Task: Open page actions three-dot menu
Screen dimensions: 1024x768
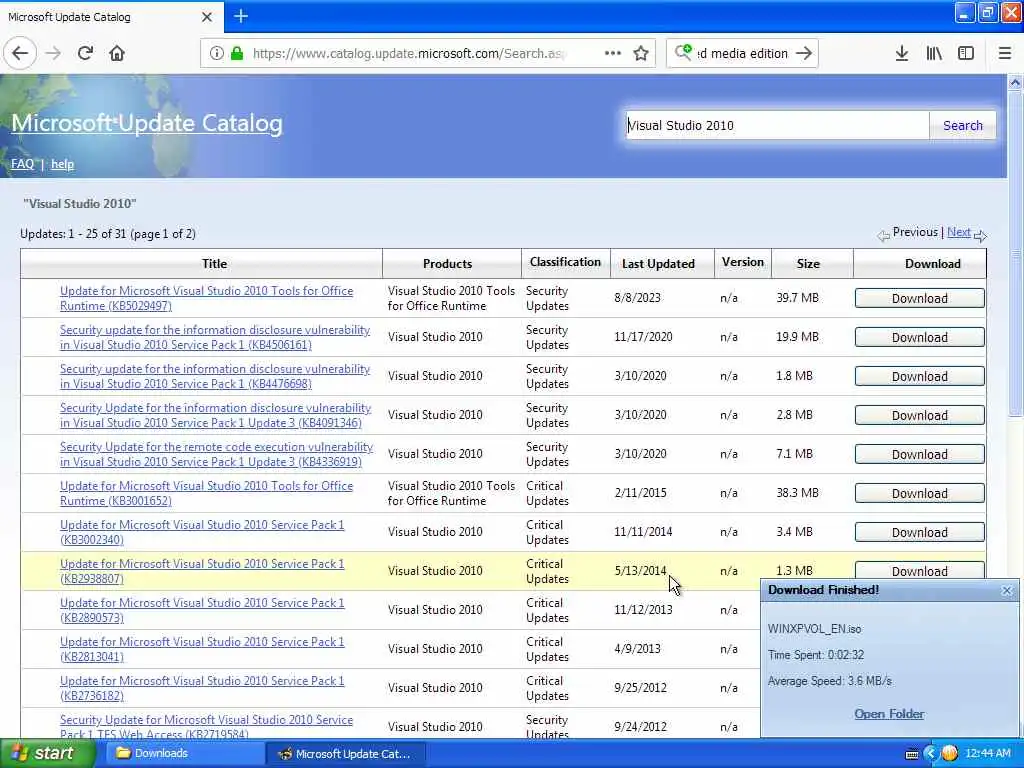Action: click(613, 54)
